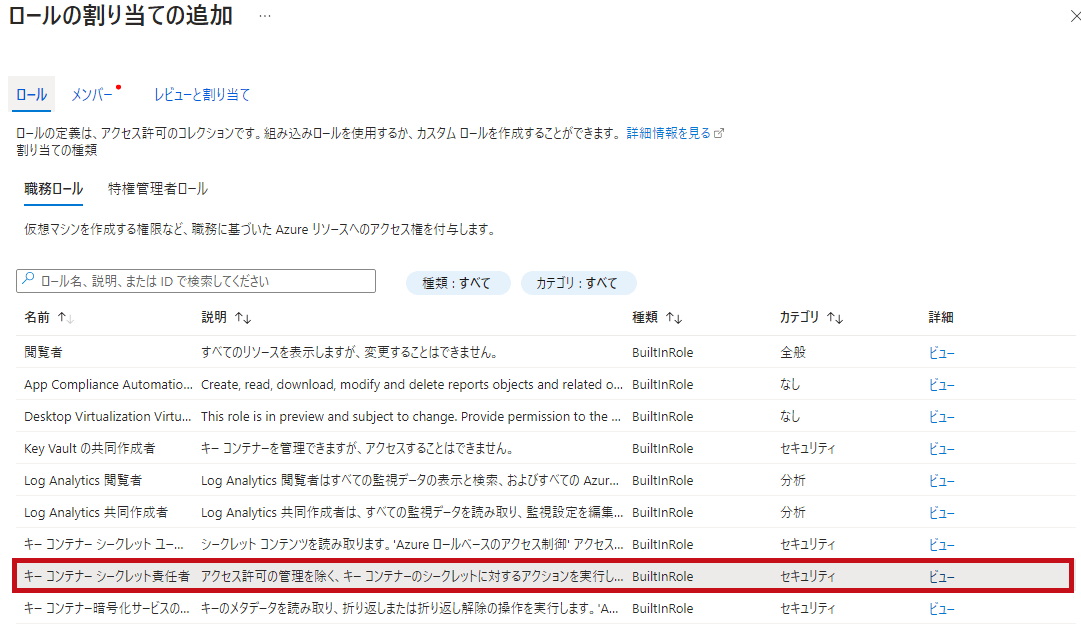The width and height of the screenshot is (1081, 625).
Task: Sort the table by 説明 column arrows
Action: pos(243,318)
